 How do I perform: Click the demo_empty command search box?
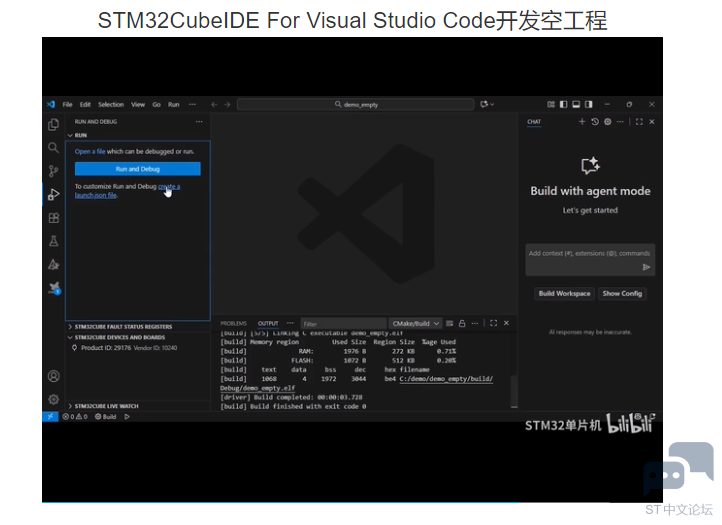pyautogui.click(x=355, y=105)
